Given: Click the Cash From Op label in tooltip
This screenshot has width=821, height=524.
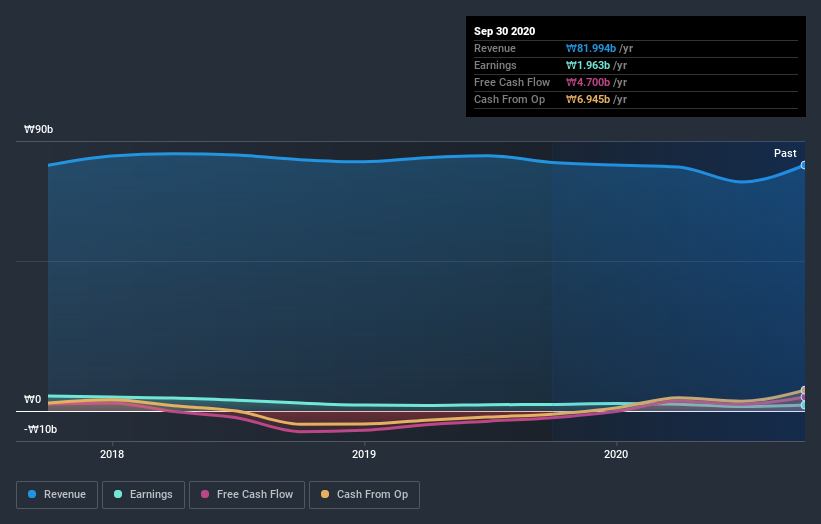Looking at the screenshot, I should 509,99.
